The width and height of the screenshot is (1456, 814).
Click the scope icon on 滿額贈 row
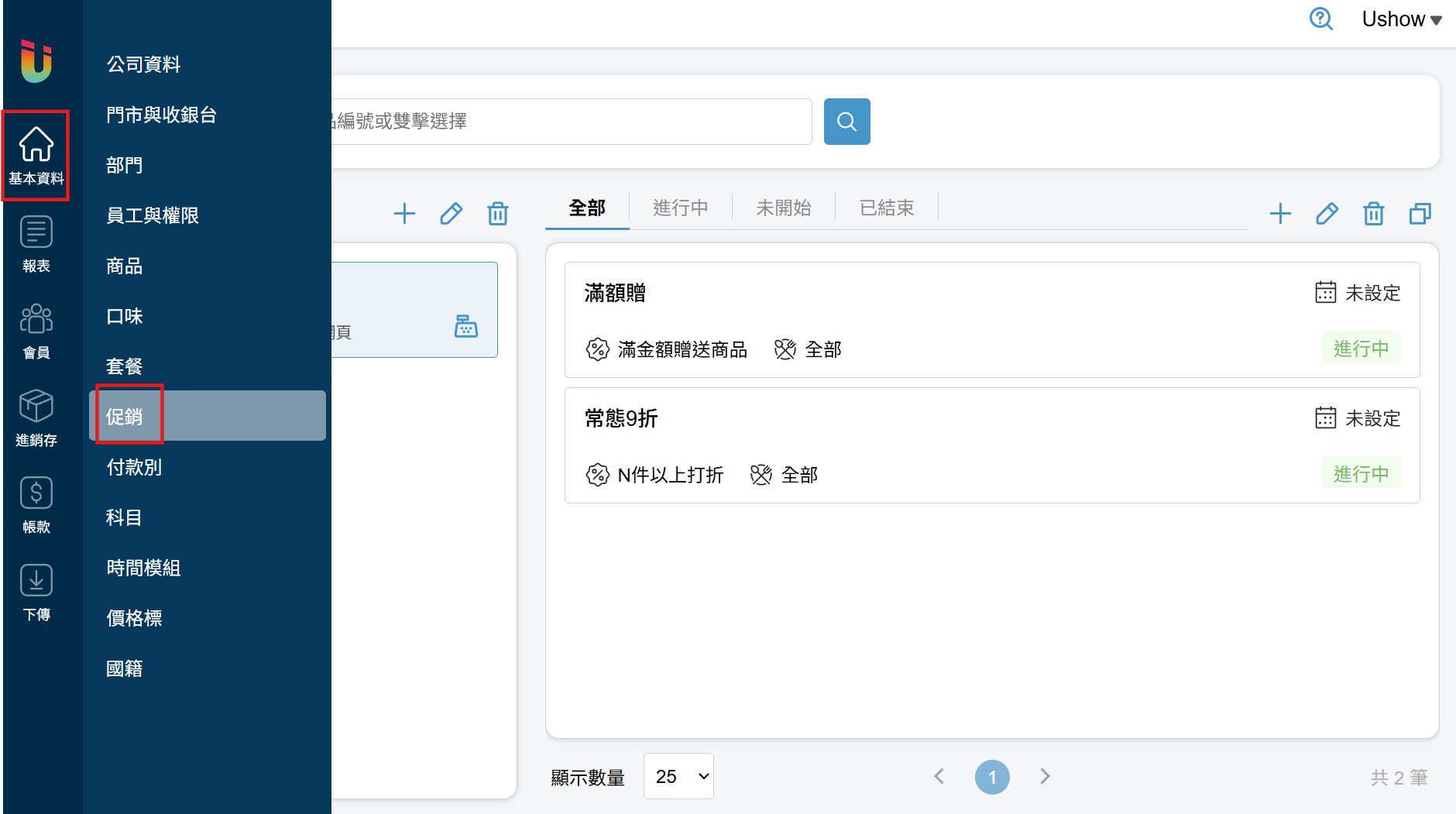[785, 349]
